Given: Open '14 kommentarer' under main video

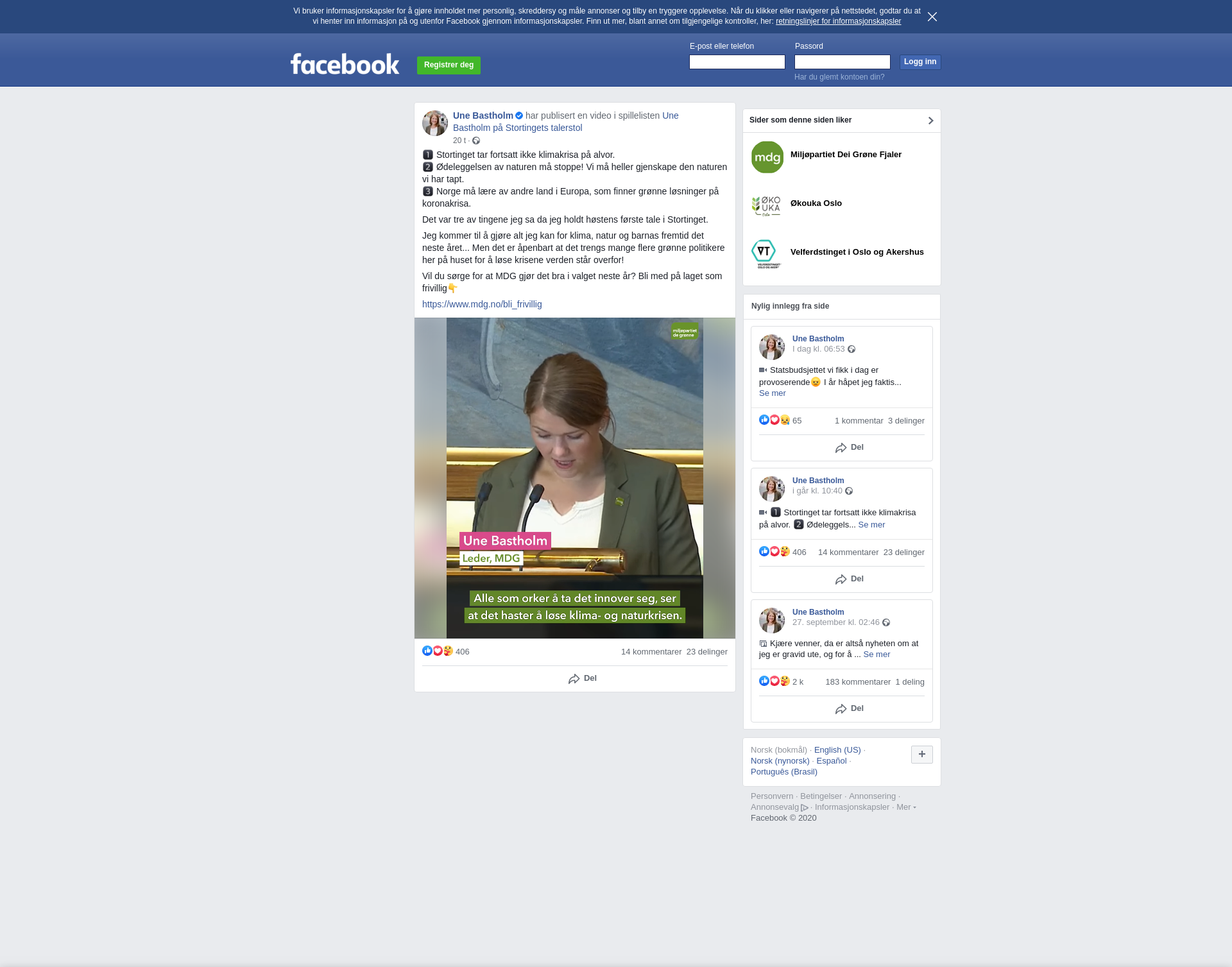Looking at the screenshot, I should click(651, 652).
